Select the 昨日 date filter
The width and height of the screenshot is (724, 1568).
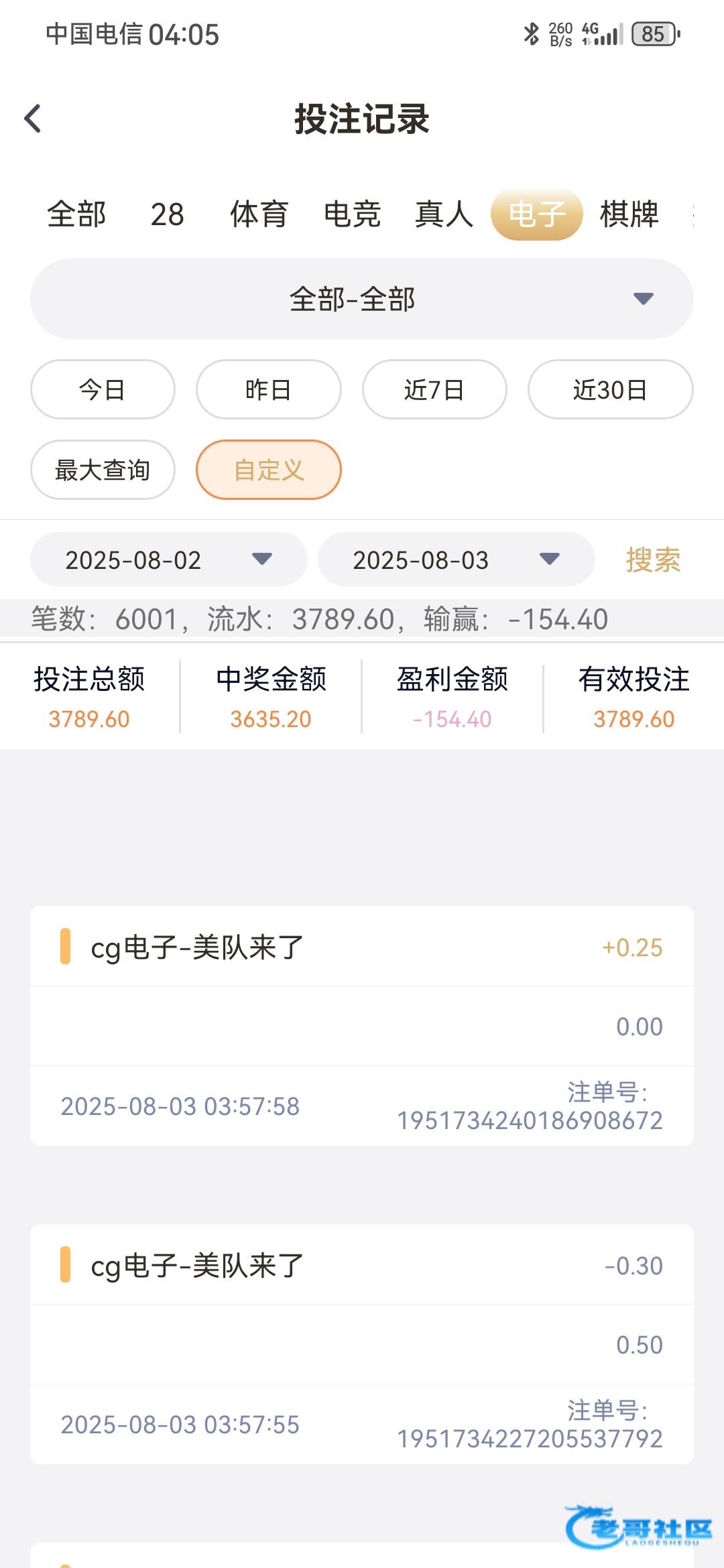click(x=268, y=389)
